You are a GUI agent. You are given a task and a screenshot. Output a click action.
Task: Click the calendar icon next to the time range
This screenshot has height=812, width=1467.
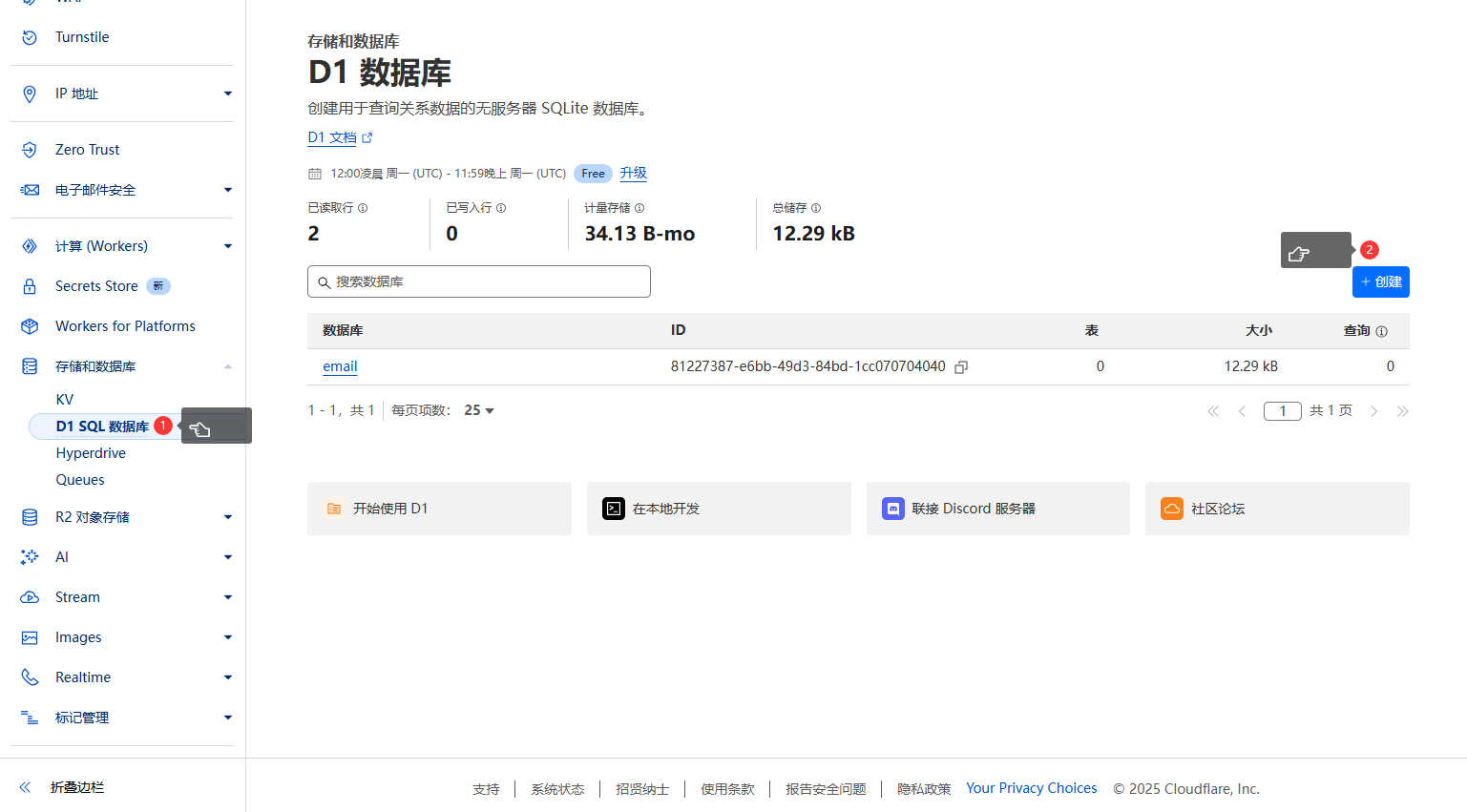(x=314, y=173)
